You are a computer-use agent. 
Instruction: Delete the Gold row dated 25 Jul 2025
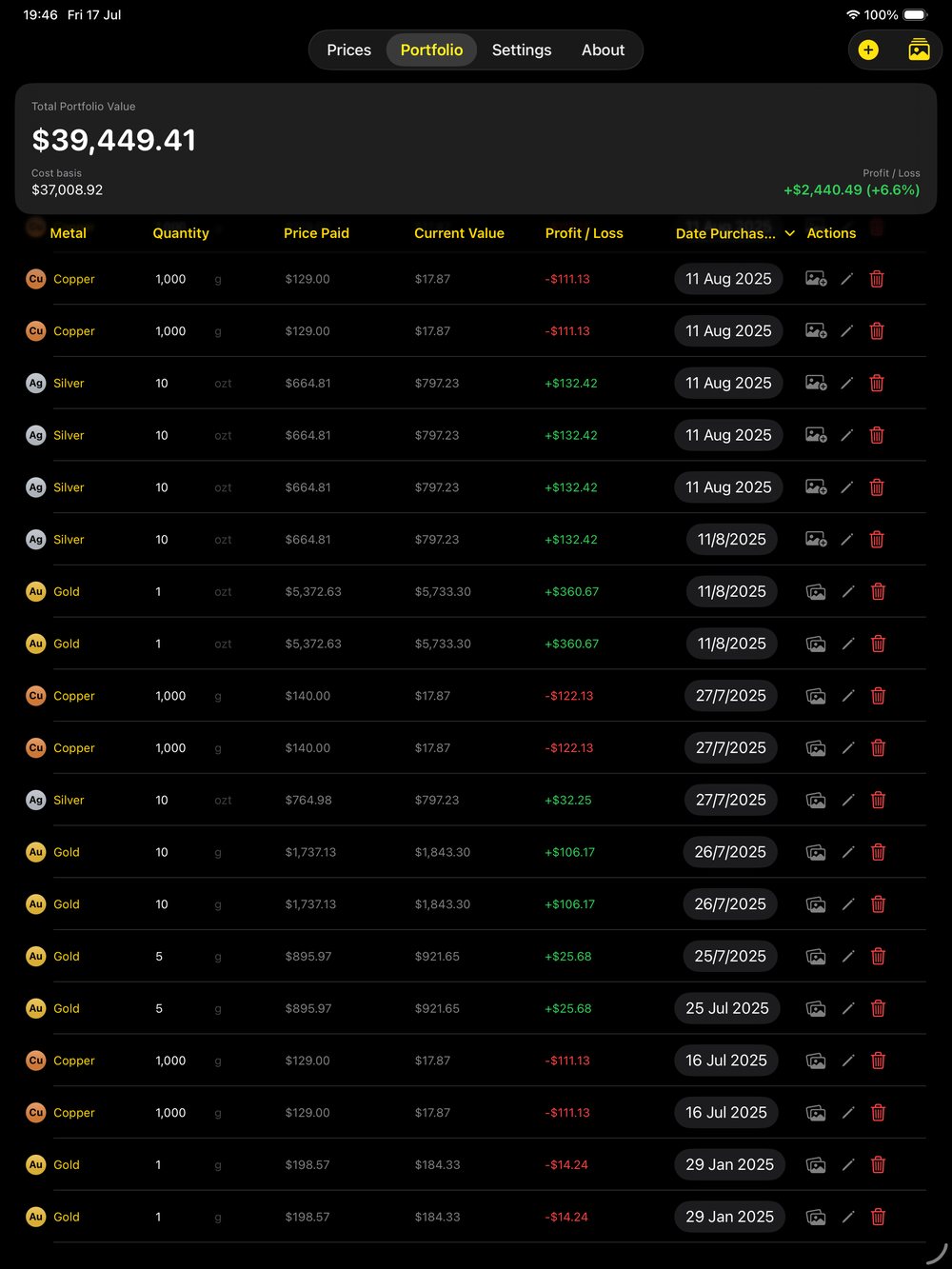[x=878, y=1008]
